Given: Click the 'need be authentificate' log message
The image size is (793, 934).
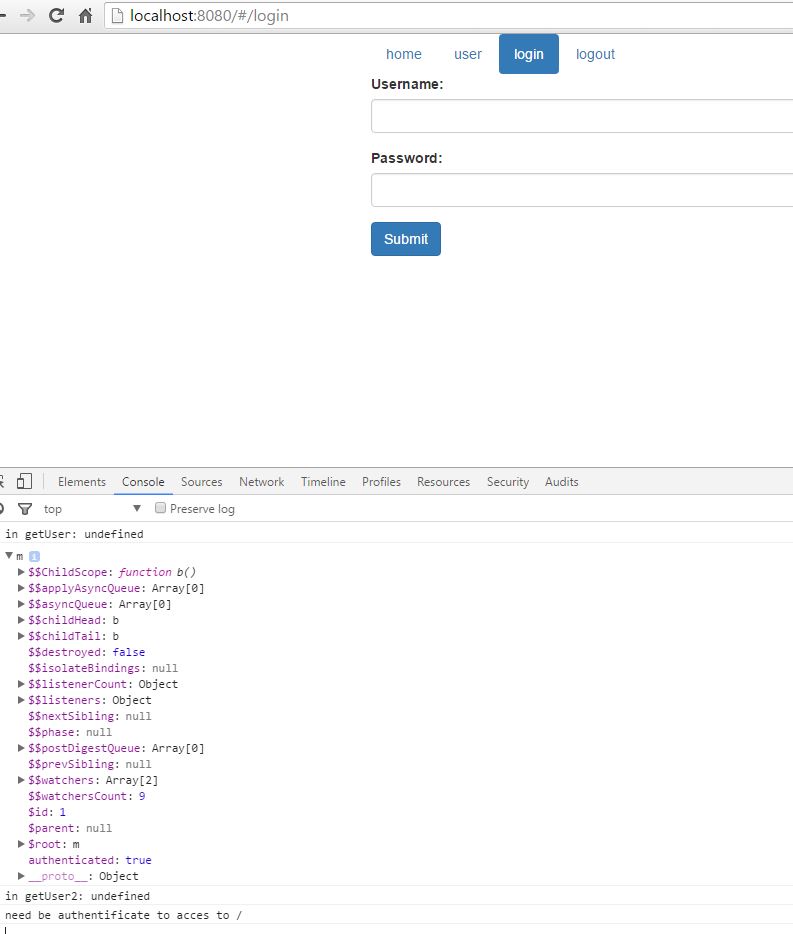Looking at the screenshot, I should click(x=123, y=915).
